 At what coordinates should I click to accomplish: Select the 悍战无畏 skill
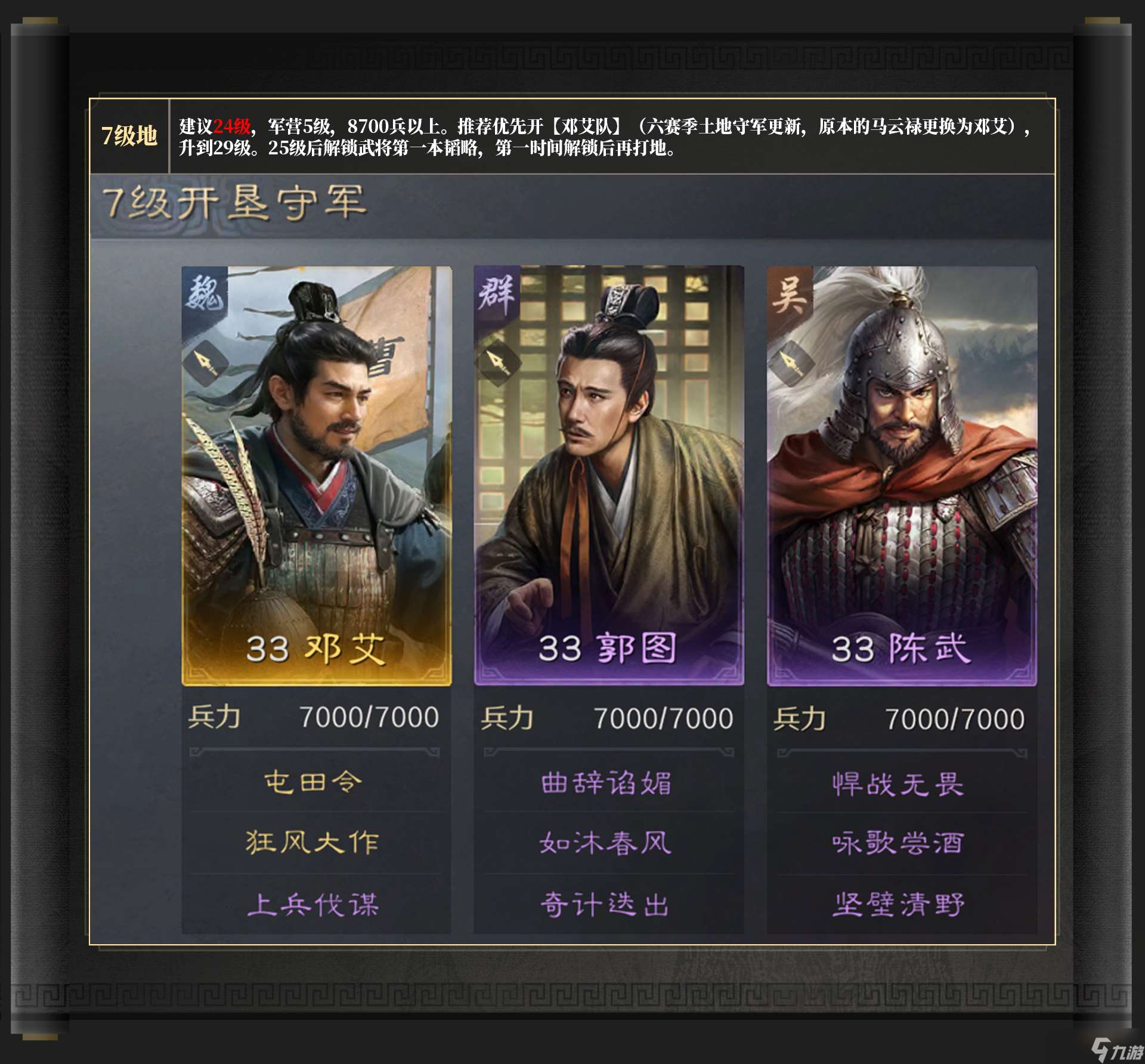point(899,784)
